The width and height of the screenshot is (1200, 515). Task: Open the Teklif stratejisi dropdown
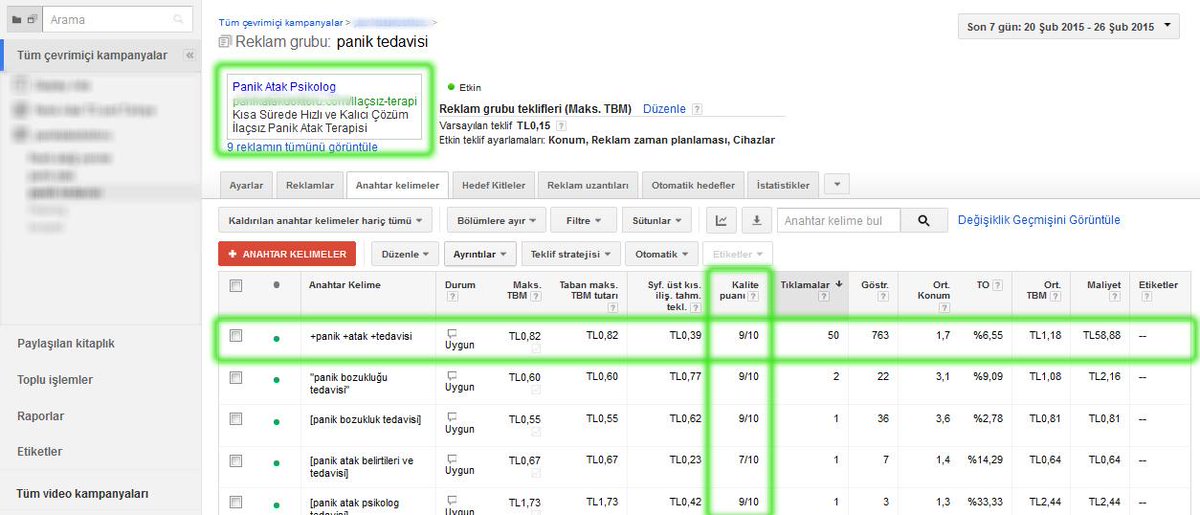[x=571, y=254]
